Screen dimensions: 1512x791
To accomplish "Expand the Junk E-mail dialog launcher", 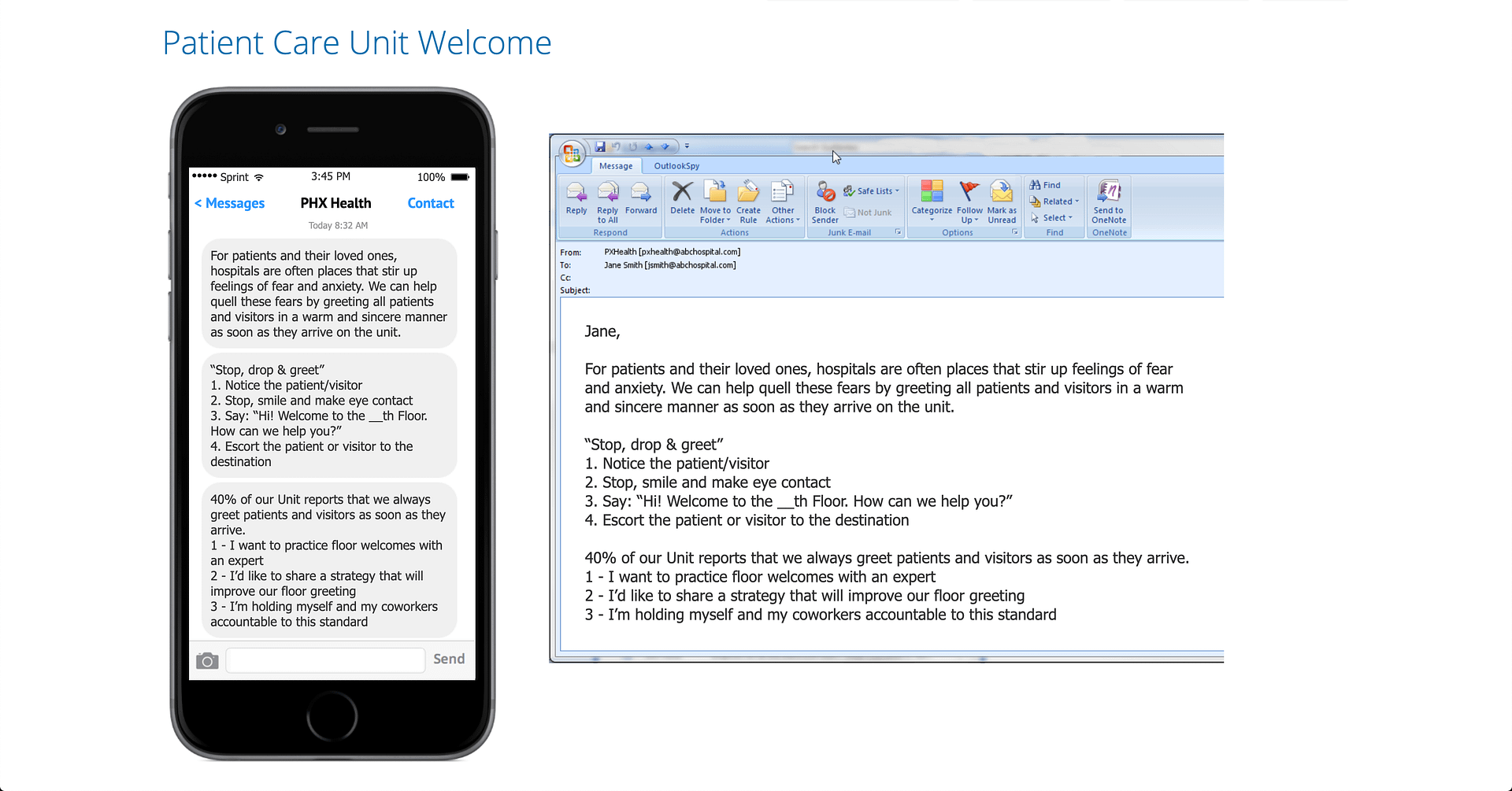I will (898, 232).
